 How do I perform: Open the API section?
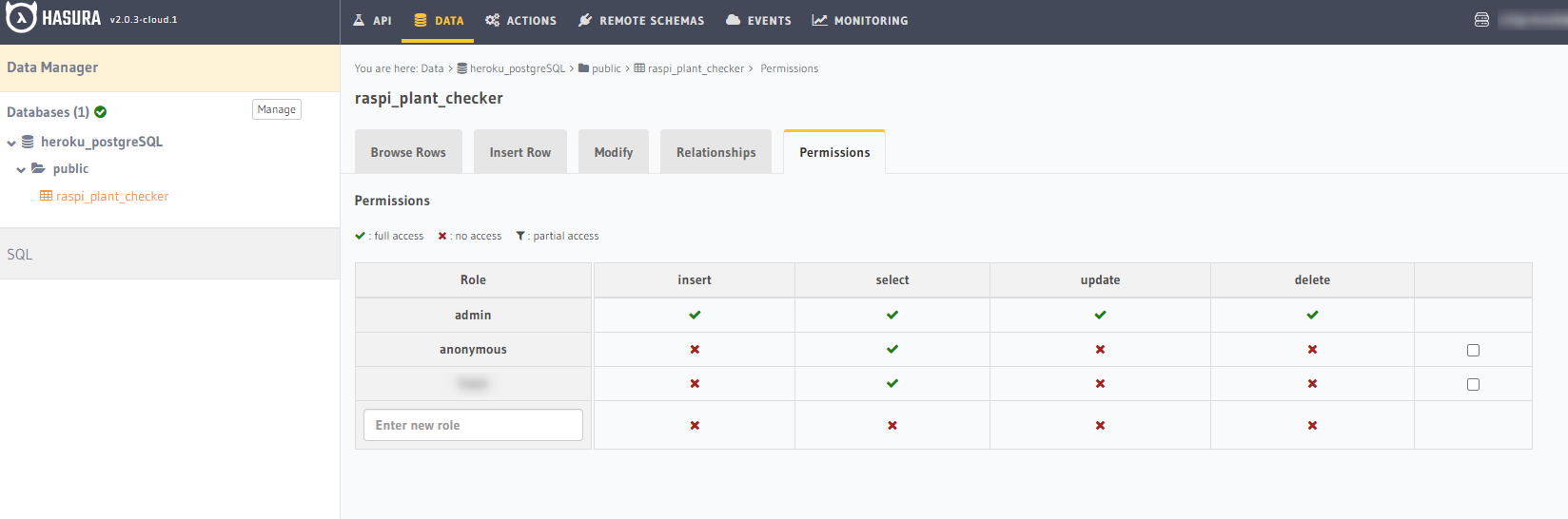tap(372, 20)
